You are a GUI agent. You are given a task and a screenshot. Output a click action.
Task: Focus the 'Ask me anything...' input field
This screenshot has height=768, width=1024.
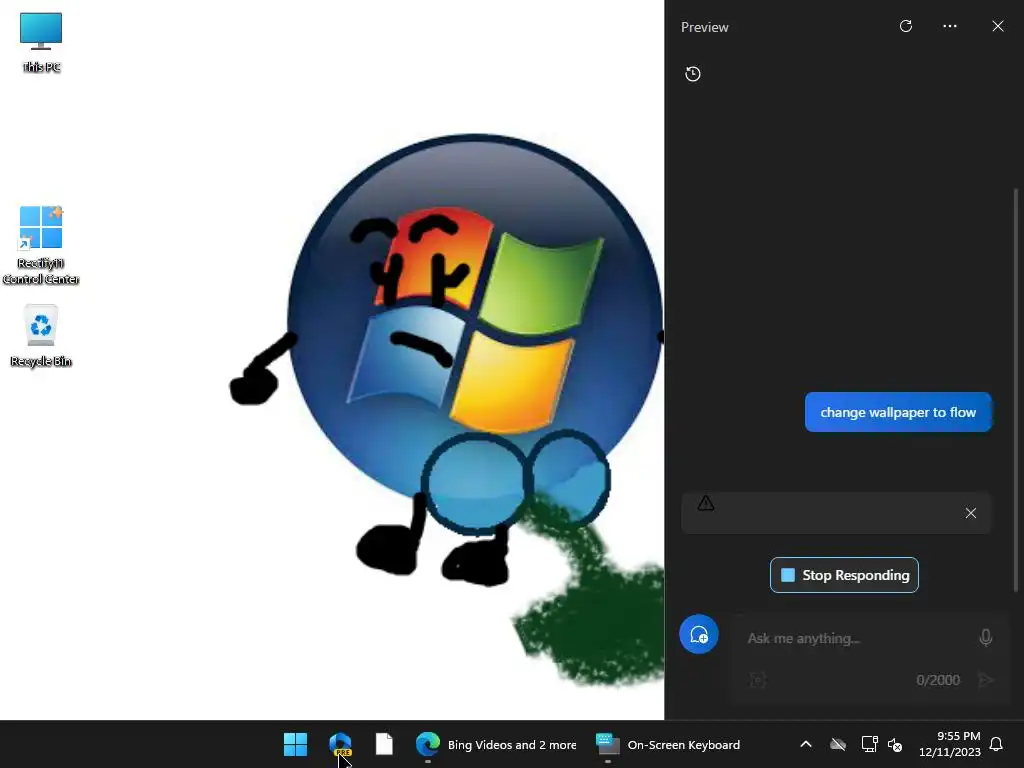[x=856, y=638]
